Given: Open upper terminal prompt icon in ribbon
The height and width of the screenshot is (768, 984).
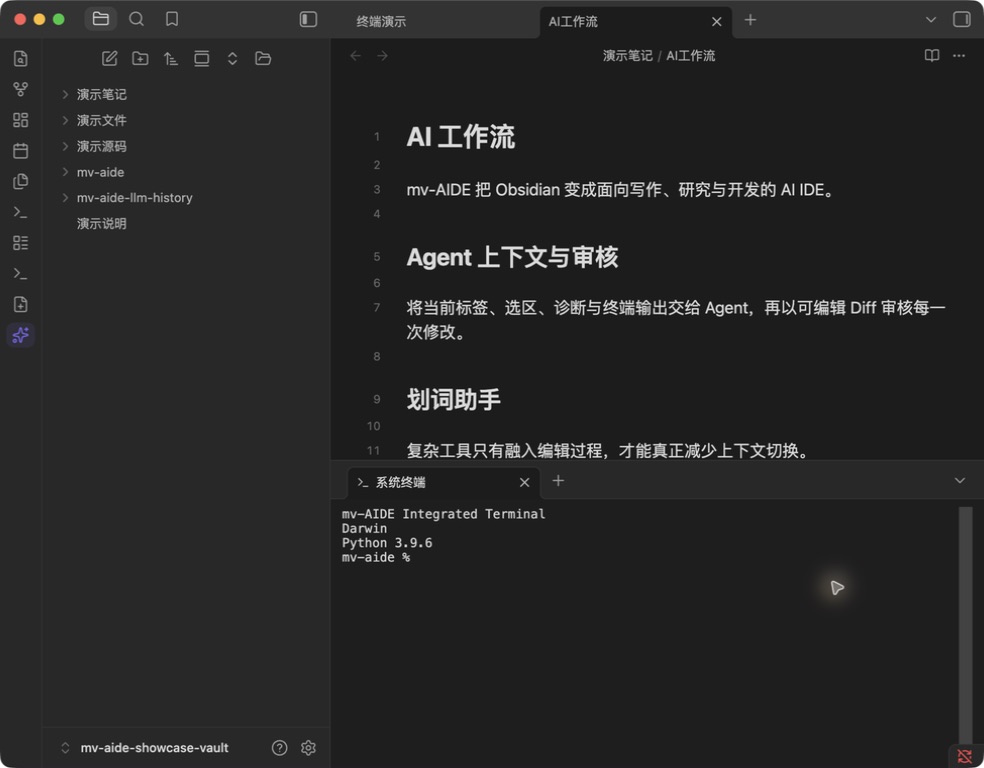Looking at the screenshot, I should [21, 212].
